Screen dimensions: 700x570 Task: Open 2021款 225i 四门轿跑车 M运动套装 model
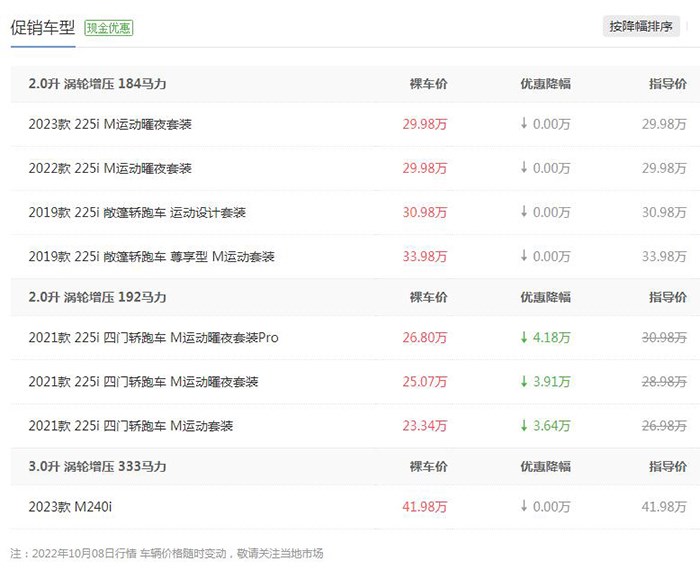[131, 426]
